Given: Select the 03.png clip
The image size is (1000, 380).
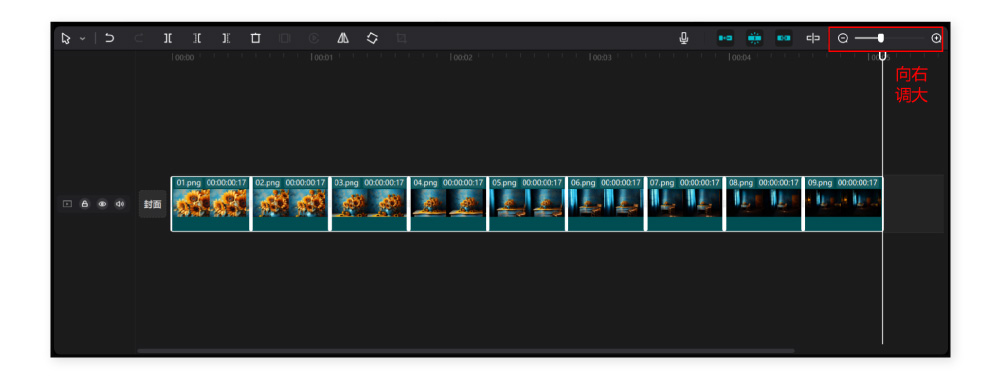Looking at the screenshot, I should coord(369,203).
